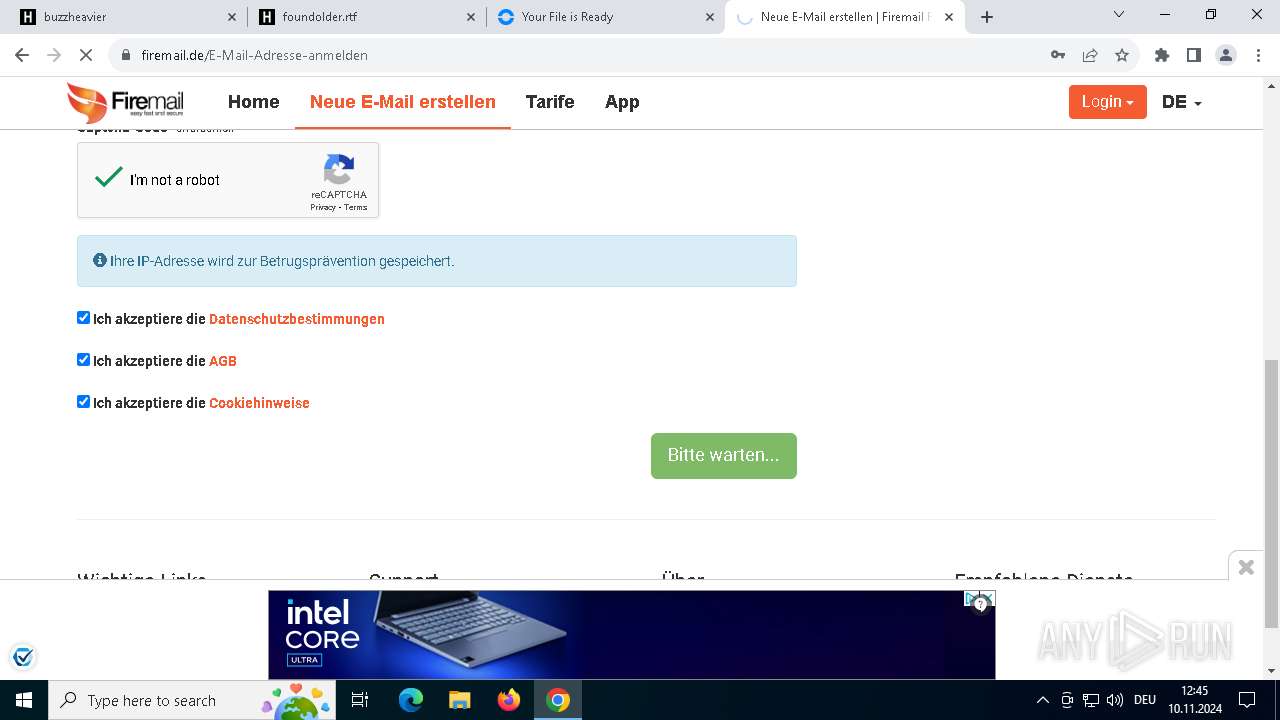Click the Bitte warten... button
1280x720 pixels.
724,456
